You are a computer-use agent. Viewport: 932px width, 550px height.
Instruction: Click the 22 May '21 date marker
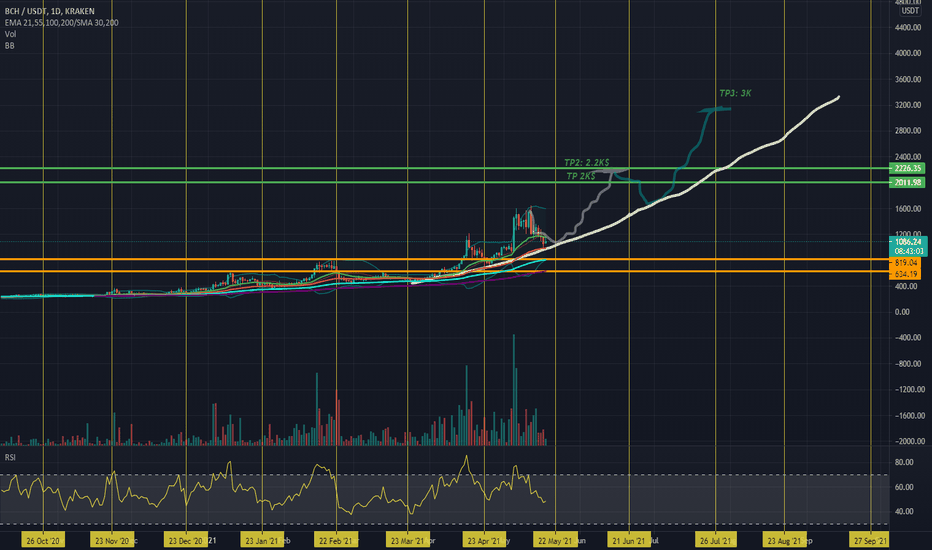point(555,540)
